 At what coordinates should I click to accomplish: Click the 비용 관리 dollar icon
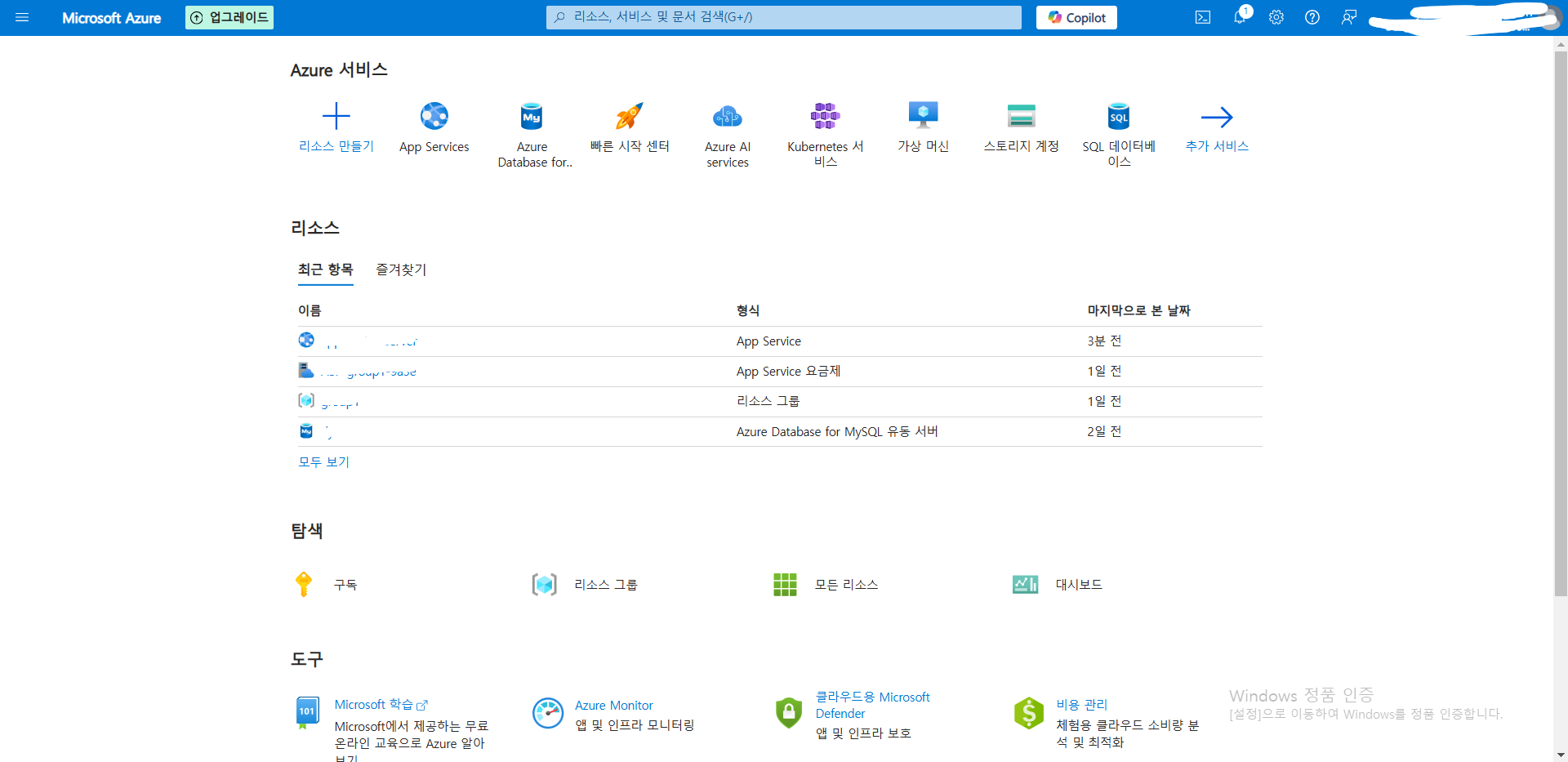click(x=1028, y=713)
